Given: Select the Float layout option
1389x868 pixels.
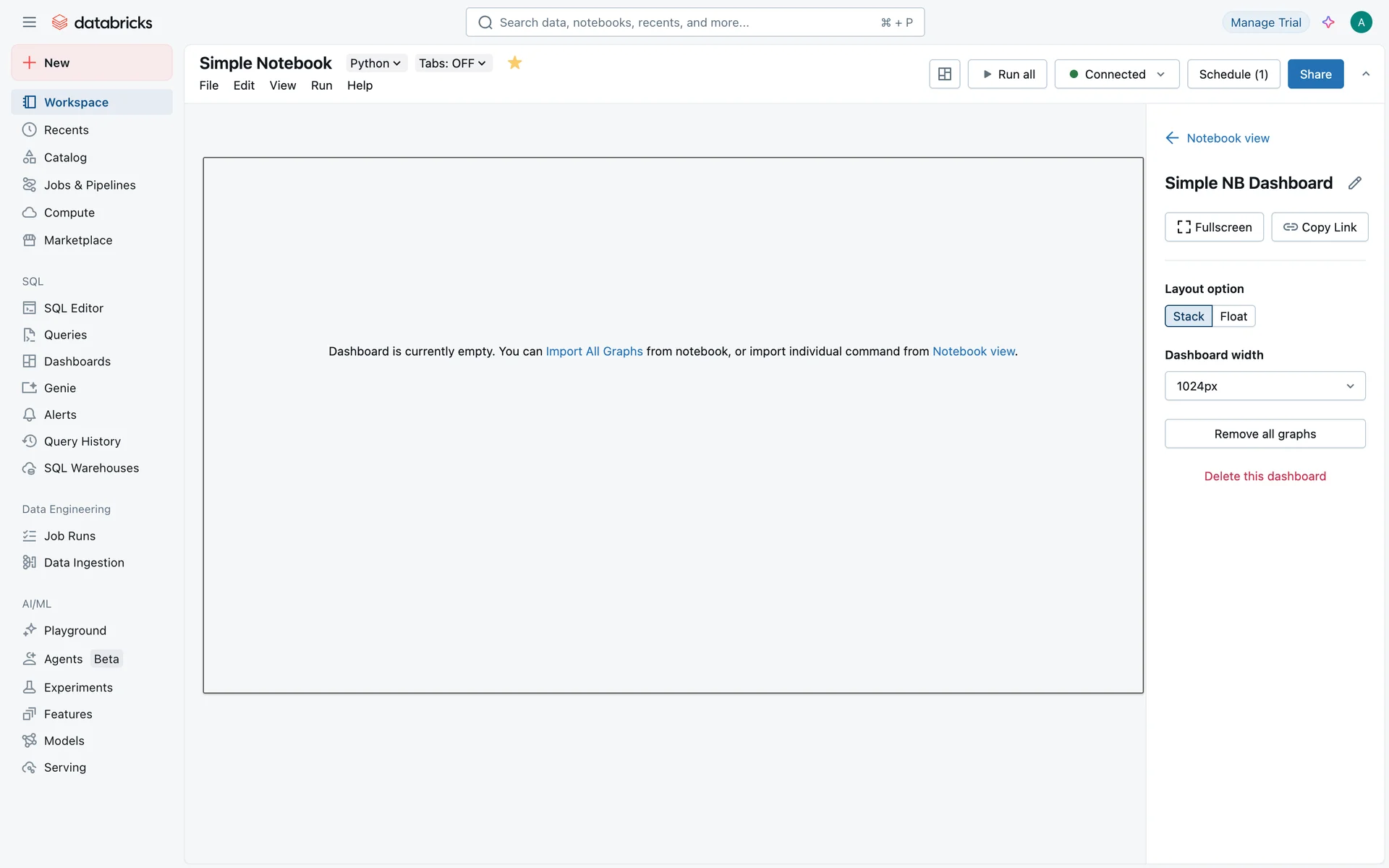Looking at the screenshot, I should click(1233, 316).
